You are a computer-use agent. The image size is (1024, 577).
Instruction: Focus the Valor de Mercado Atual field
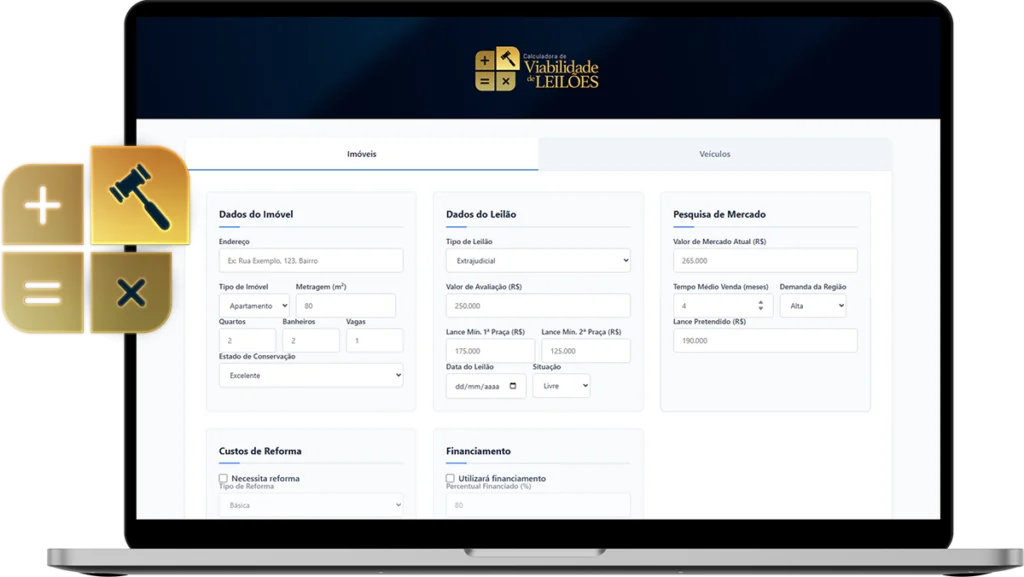click(765, 261)
